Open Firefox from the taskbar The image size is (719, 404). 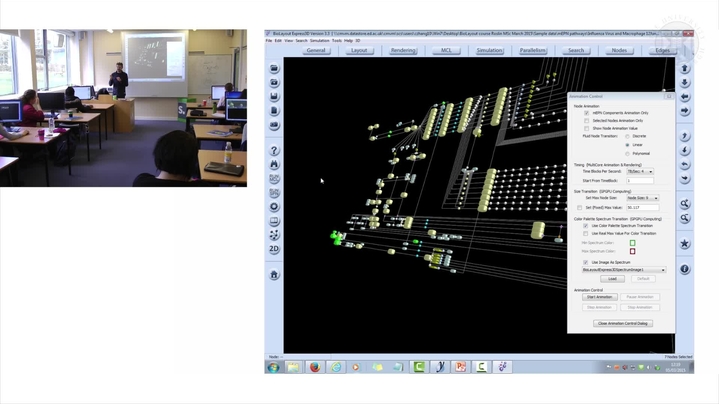coord(314,367)
